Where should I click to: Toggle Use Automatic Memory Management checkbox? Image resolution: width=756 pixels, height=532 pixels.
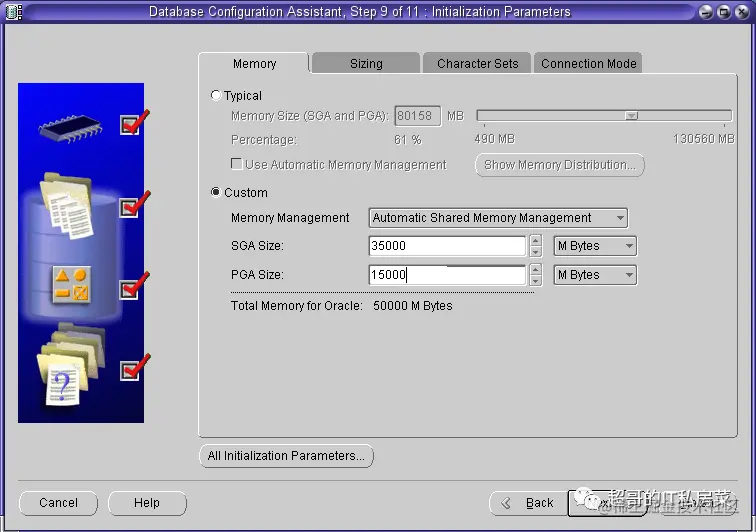click(x=236, y=164)
